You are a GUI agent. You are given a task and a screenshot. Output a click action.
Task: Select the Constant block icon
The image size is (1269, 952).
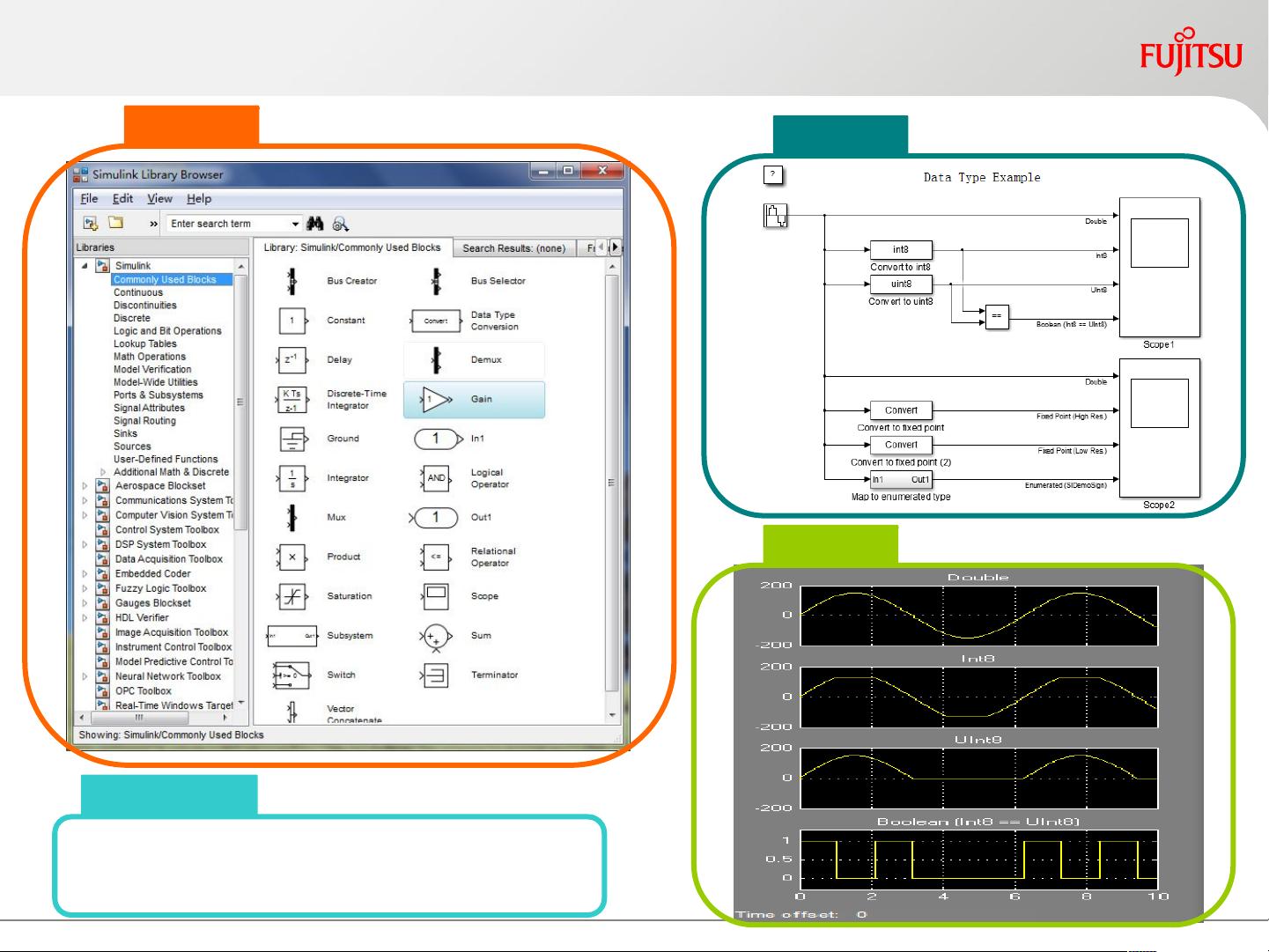[x=292, y=321]
